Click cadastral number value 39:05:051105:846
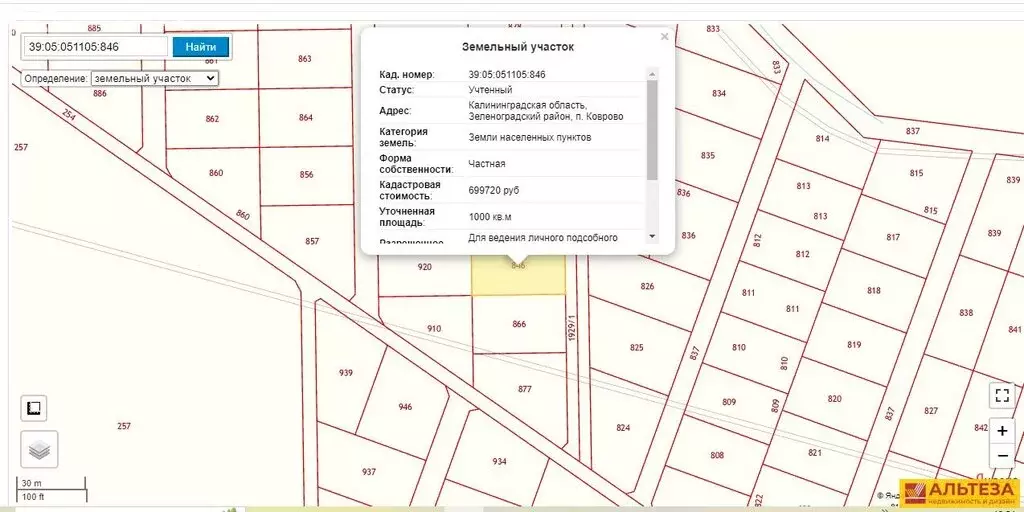The height and width of the screenshot is (512, 1024). tap(507, 74)
